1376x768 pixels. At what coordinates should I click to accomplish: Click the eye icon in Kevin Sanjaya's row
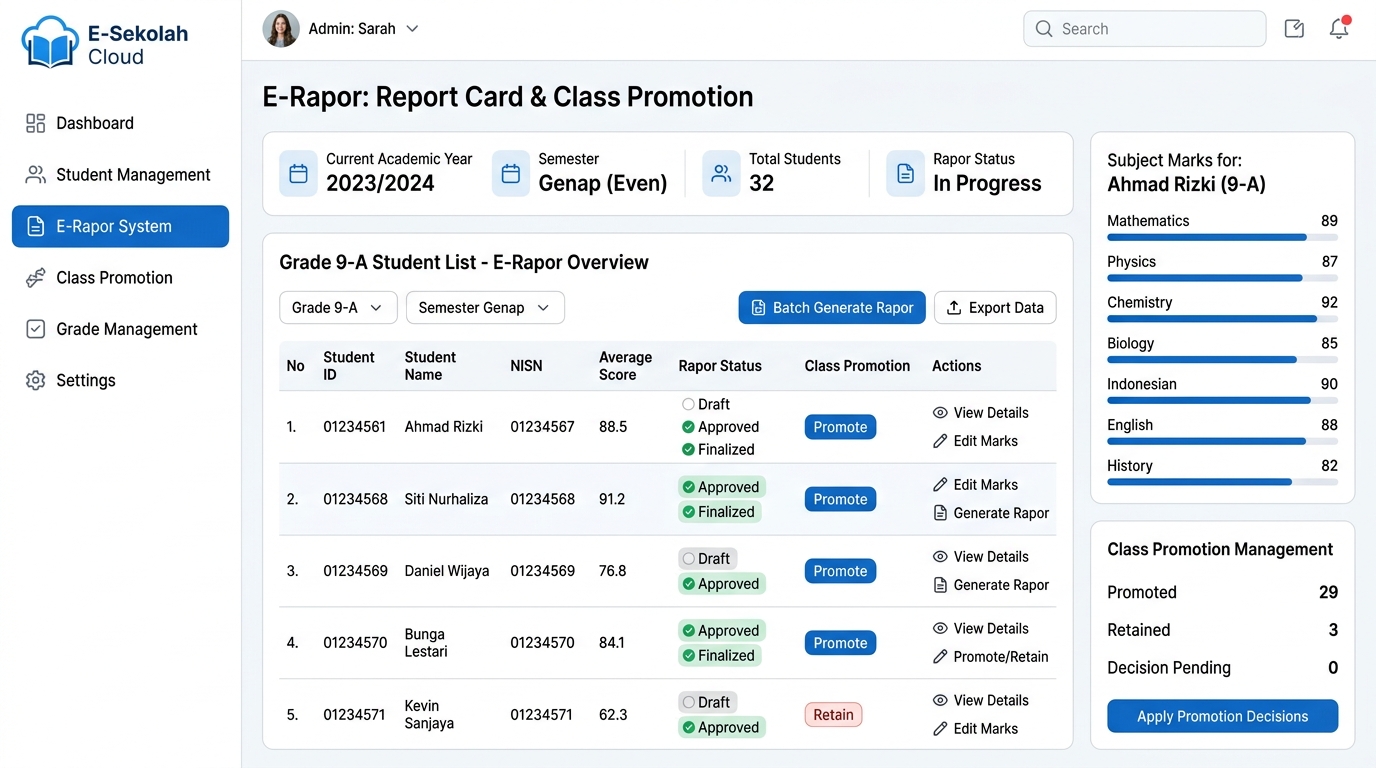coord(940,701)
